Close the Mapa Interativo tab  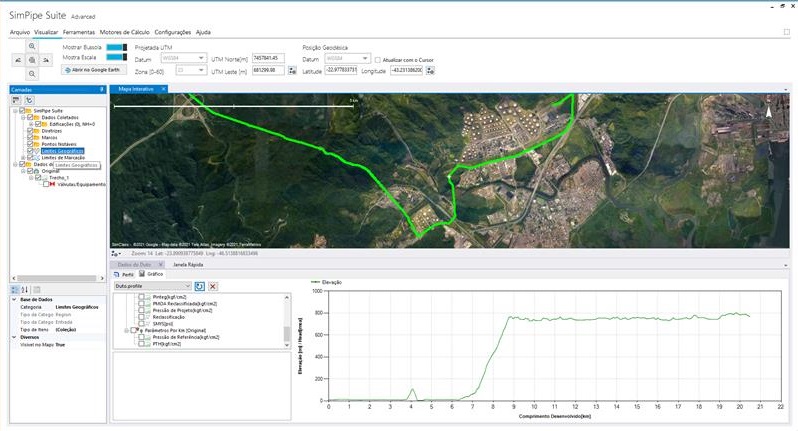(x=163, y=89)
